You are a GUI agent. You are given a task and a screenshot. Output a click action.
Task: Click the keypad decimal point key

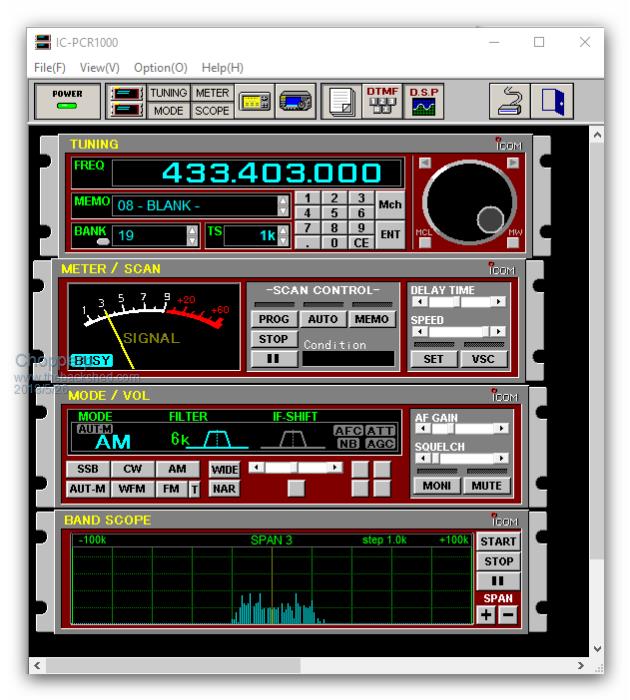point(307,242)
